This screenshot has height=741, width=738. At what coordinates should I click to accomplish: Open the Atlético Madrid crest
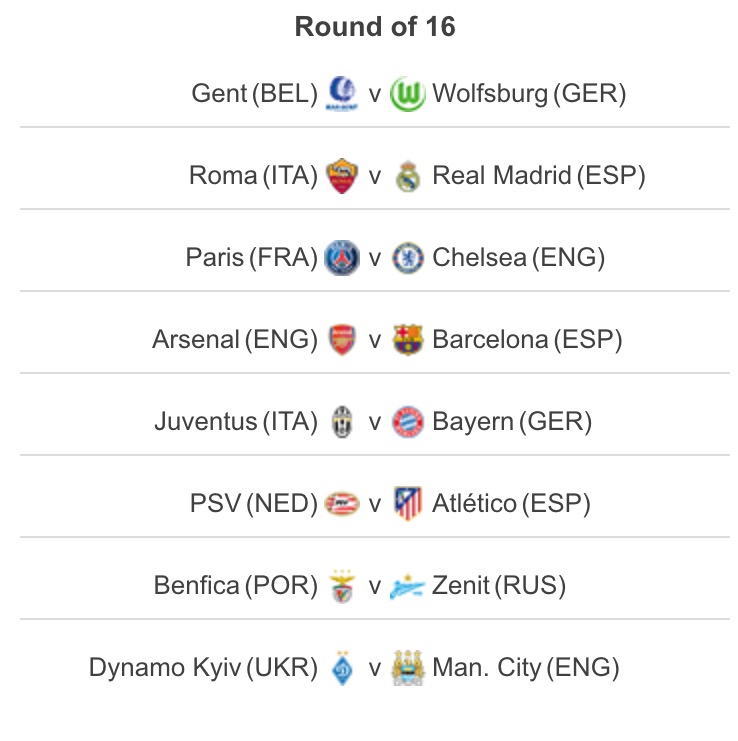coord(408,504)
